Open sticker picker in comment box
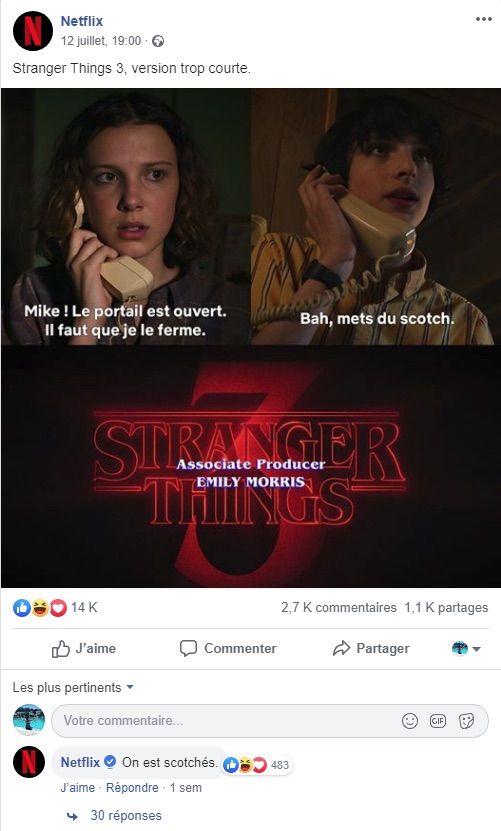The width and height of the screenshot is (501, 831). point(466,721)
